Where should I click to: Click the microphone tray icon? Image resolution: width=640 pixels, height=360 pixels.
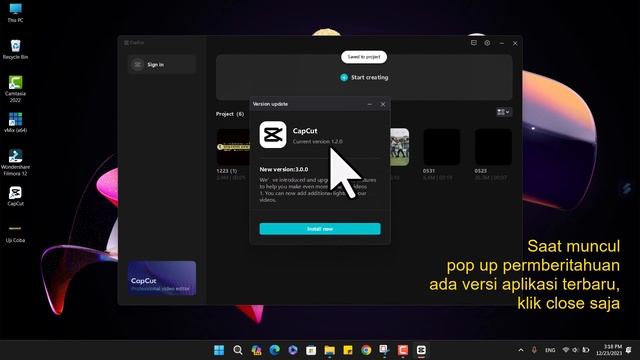point(534,350)
